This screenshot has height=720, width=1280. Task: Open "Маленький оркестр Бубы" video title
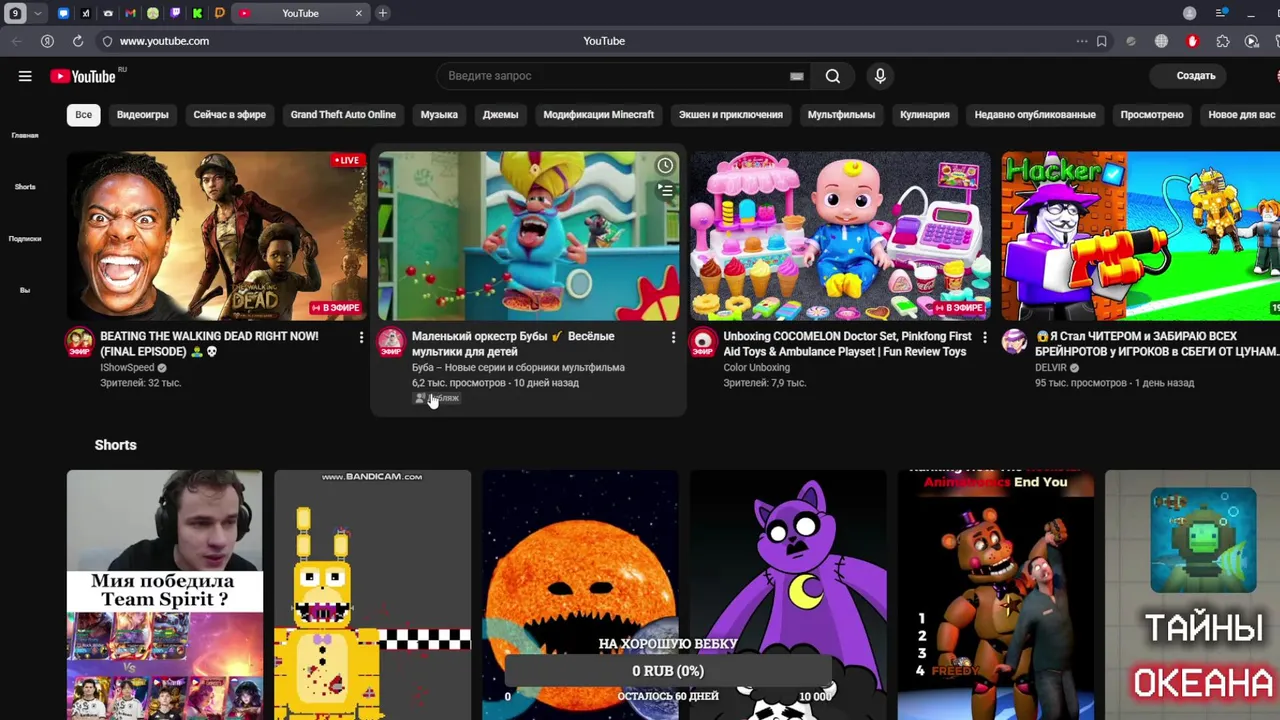513,344
